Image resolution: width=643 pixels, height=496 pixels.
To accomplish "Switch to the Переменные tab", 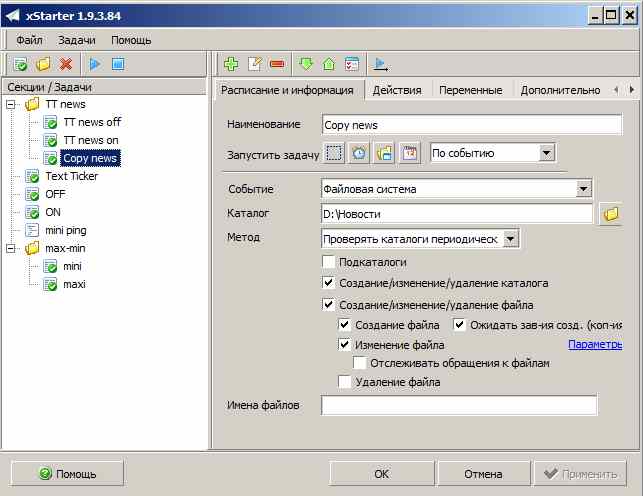I will click(x=471, y=90).
